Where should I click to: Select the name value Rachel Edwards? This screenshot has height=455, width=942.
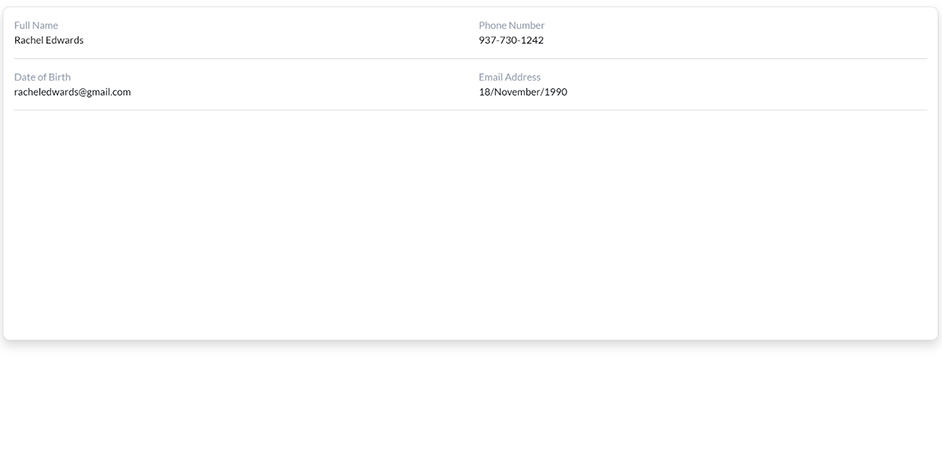click(x=49, y=40)
